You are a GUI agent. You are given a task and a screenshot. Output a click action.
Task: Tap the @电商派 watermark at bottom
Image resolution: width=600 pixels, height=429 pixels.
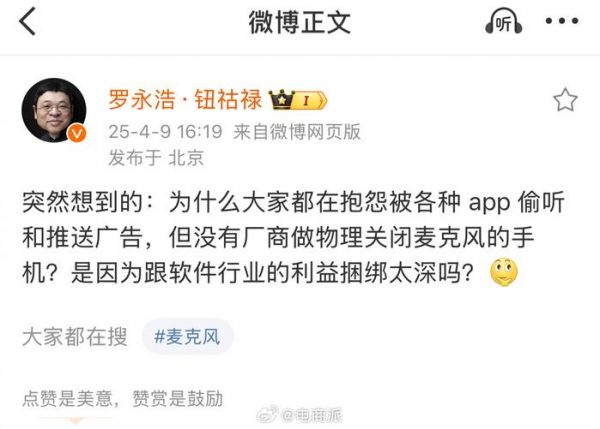(x=312, y=415)
